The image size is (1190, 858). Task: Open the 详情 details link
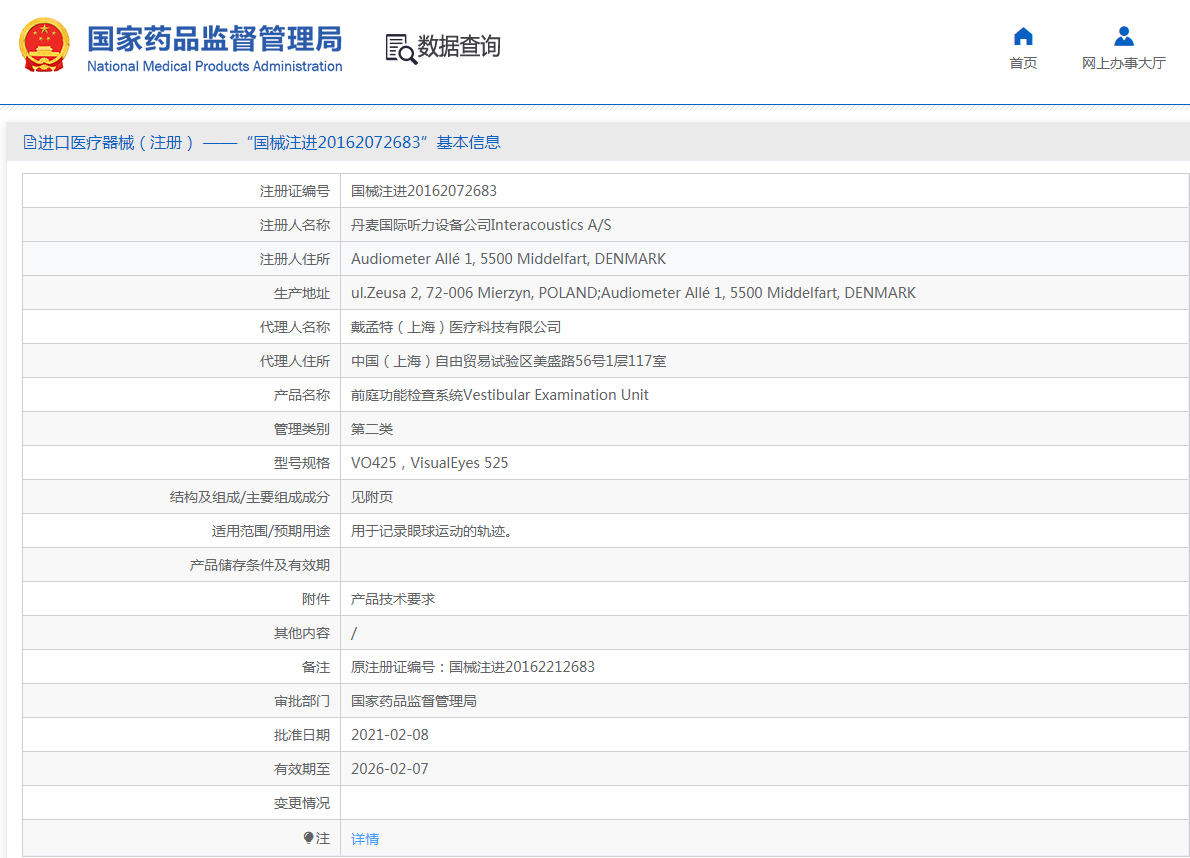coord(365,839)
